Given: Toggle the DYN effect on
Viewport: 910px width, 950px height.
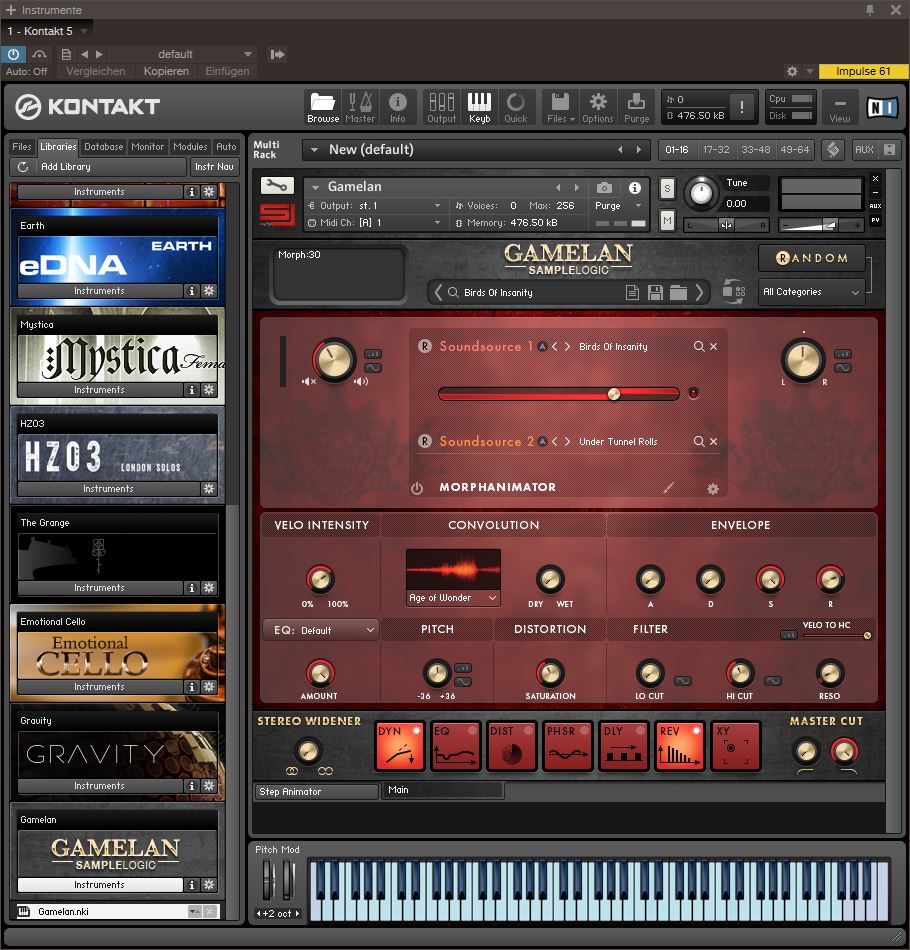Looking at the screenshot, I should [399, 746].
